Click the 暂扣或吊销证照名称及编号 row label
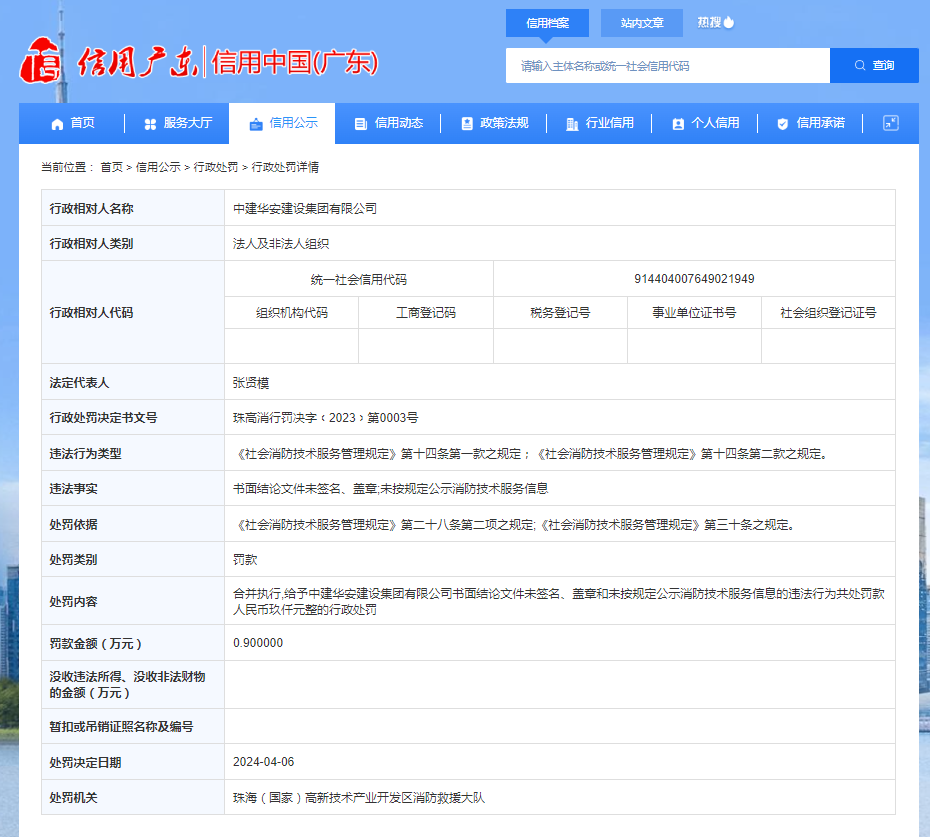The width and height of the screenshot is (930, 837). (122, 727)
